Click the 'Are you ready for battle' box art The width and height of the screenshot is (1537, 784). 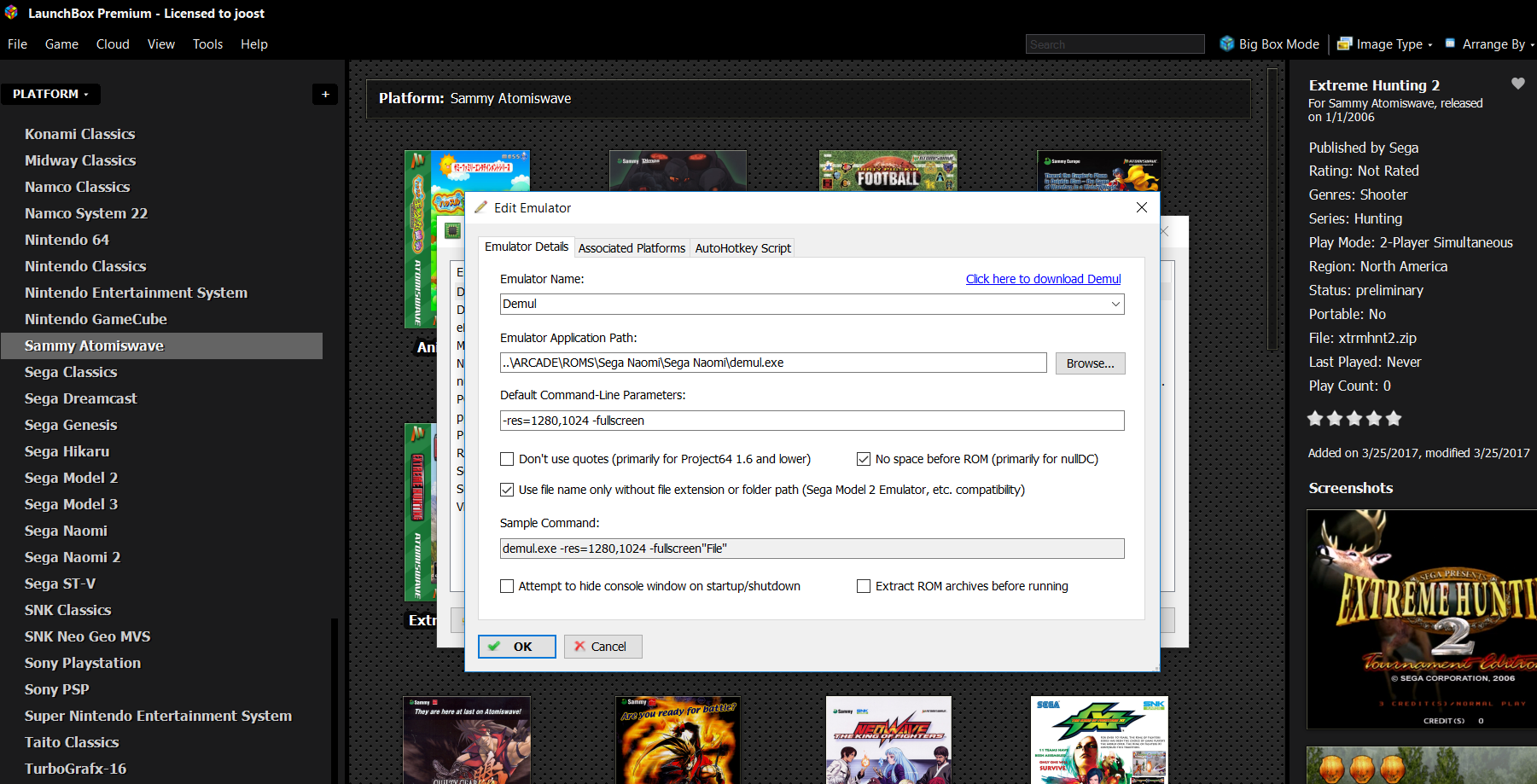tap(678, 740)
